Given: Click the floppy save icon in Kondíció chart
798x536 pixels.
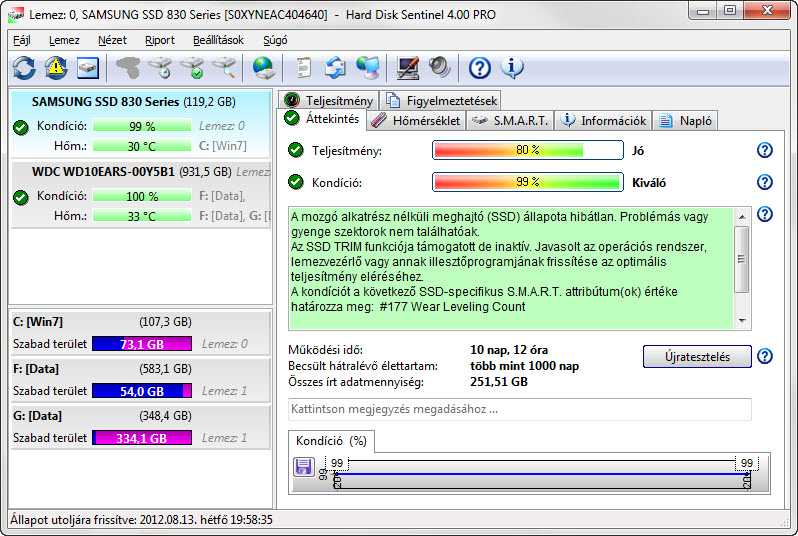Looking at the screenshot, I should click(304, 466).
